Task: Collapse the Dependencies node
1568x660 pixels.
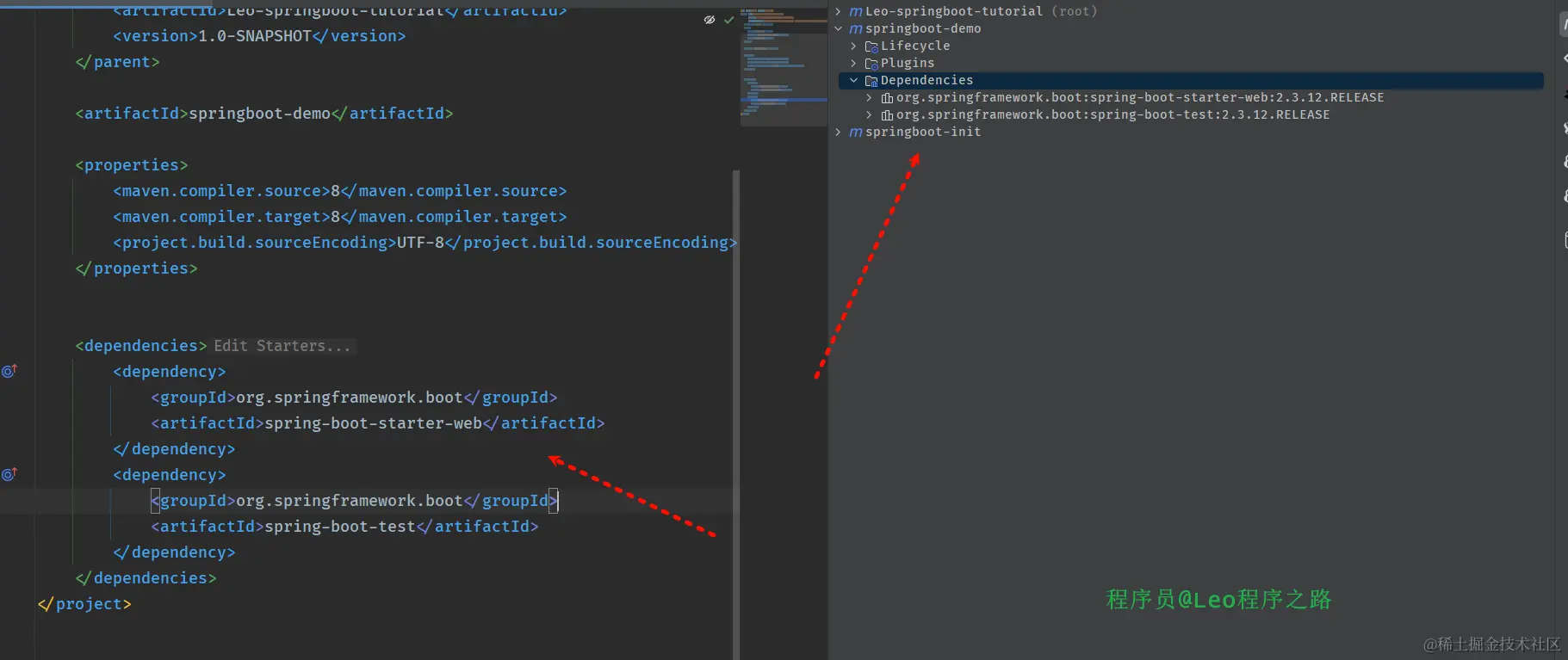Action: point(853,80)
